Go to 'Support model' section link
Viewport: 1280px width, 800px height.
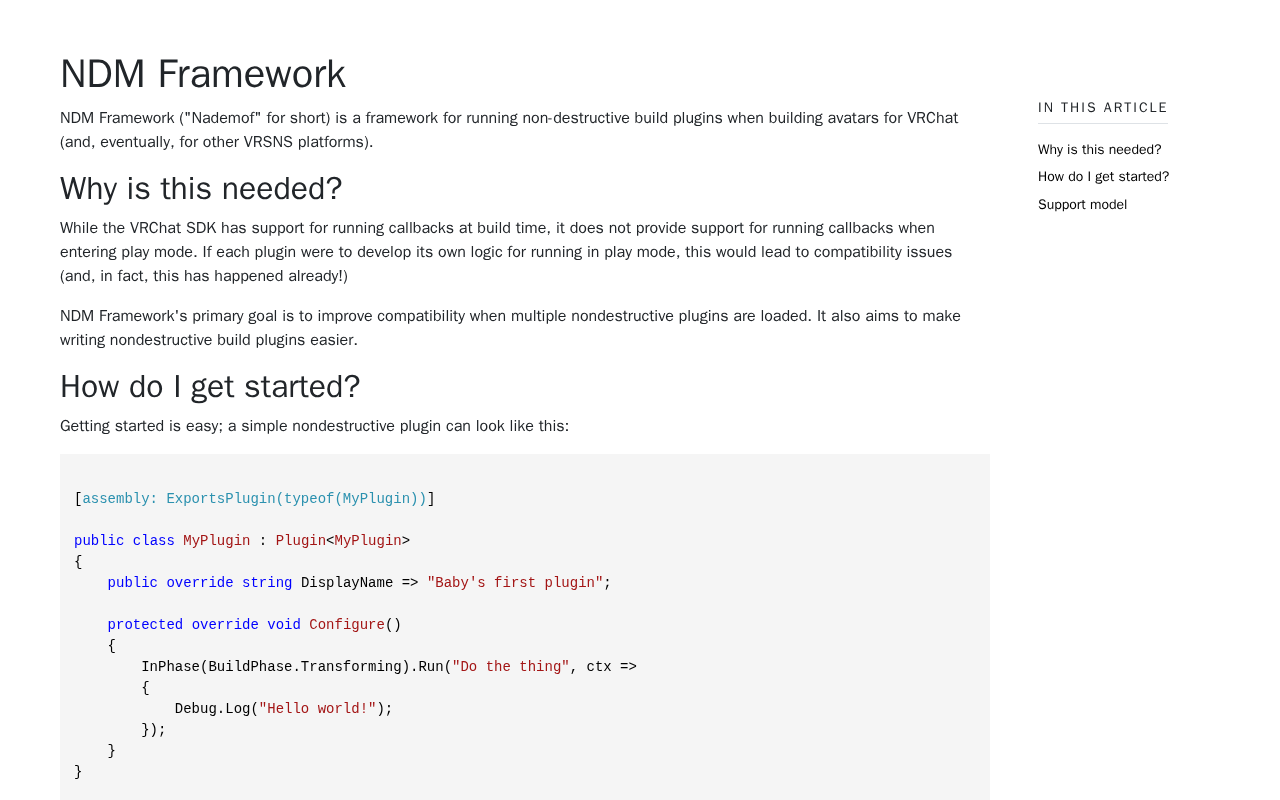1082,205
